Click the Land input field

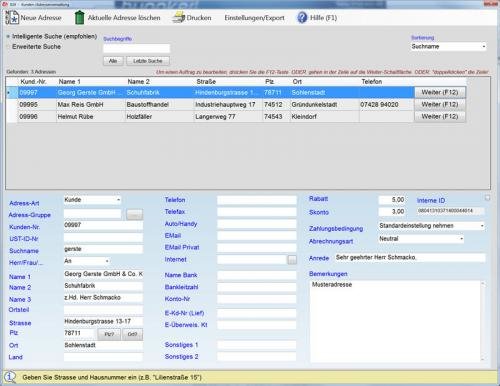(x=103, y=357)
